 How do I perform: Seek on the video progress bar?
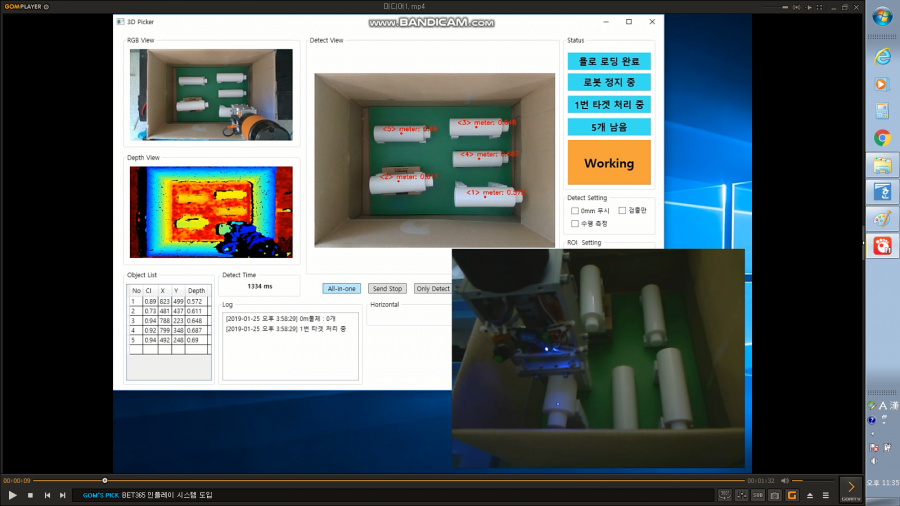389,480
